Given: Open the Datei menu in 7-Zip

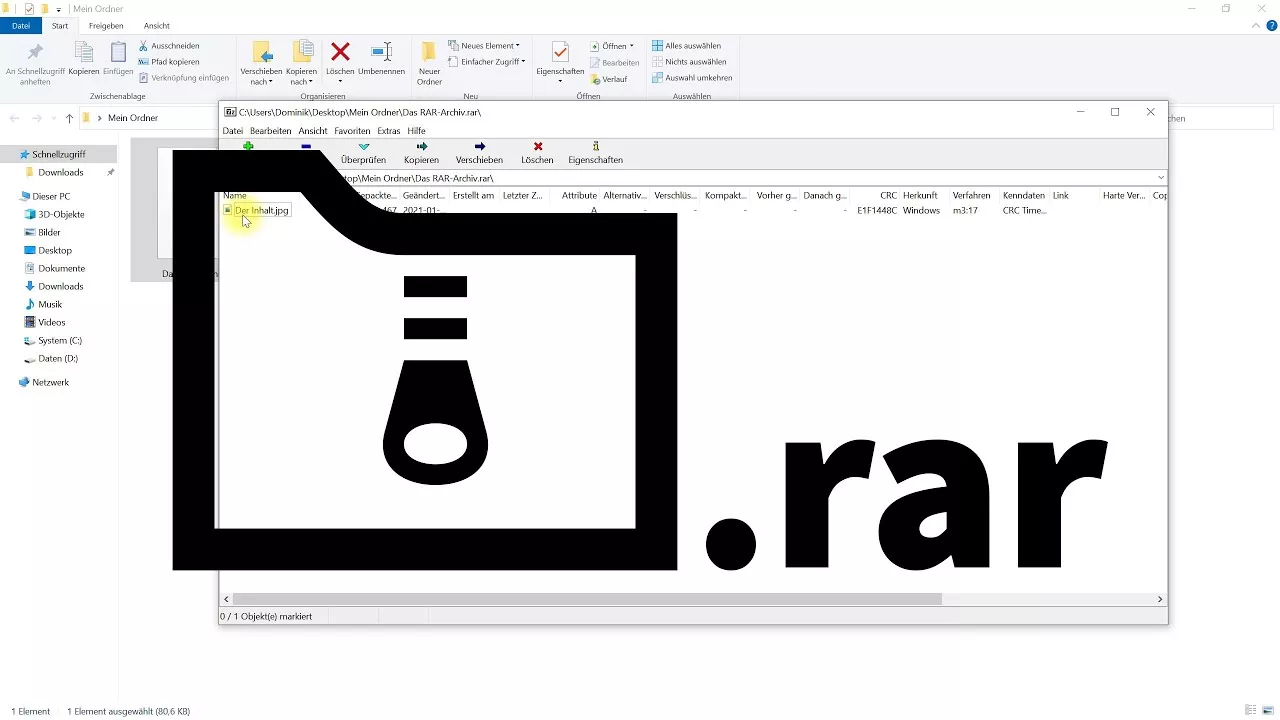Looking at the screenshot, I should pos(233,131).
